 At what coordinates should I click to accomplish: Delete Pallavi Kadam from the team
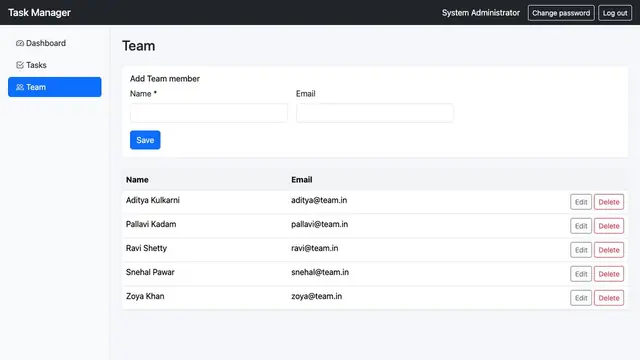coord(609,226)
